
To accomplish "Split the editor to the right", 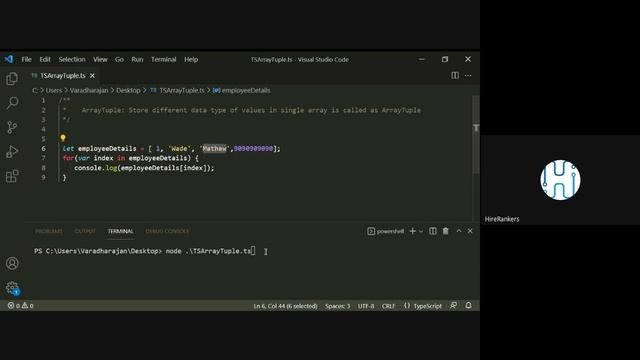I will click(x=455, y=76).
